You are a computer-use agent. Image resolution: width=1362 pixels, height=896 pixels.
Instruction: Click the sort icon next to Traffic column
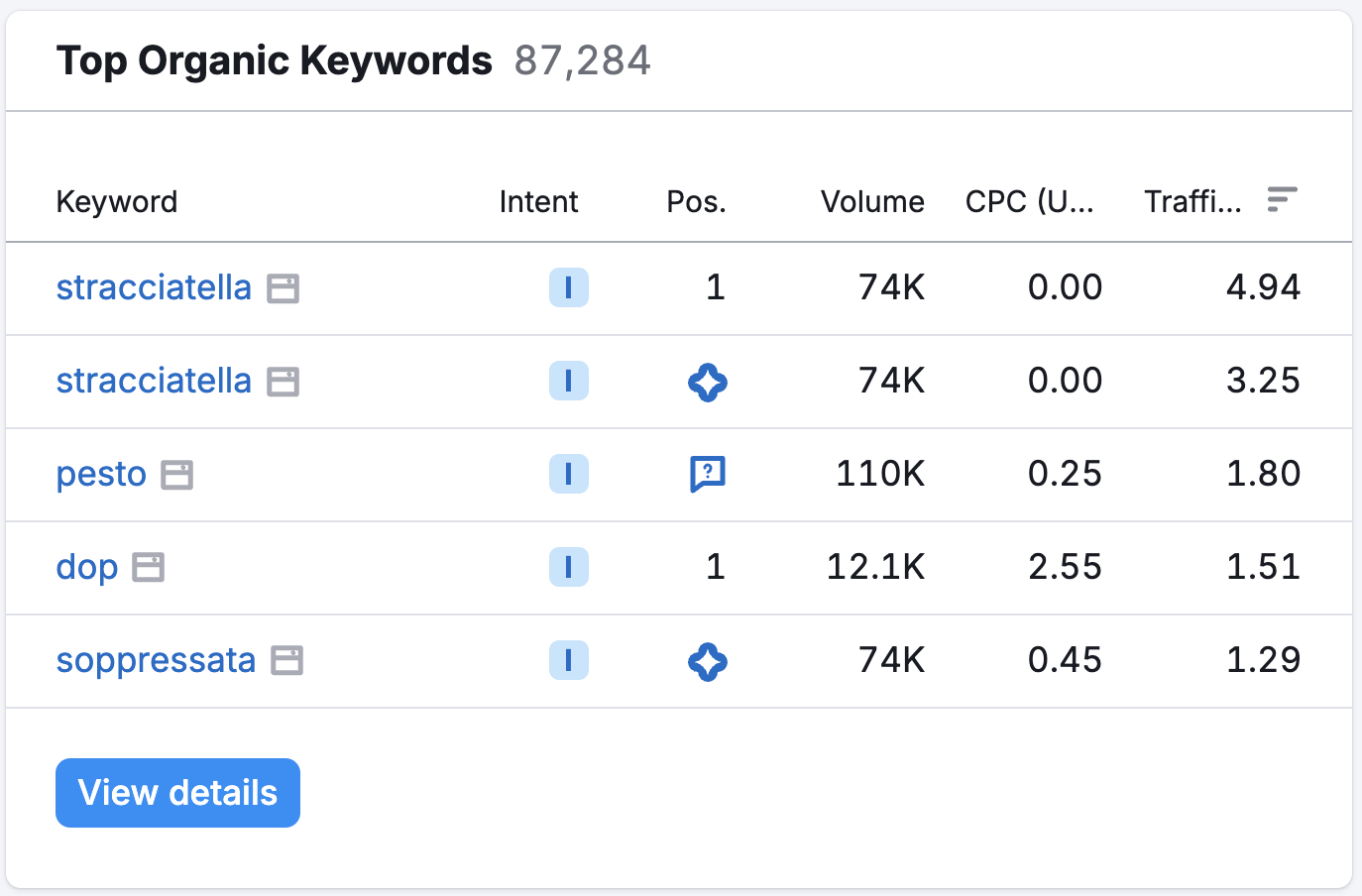(x=1283, y=200)
